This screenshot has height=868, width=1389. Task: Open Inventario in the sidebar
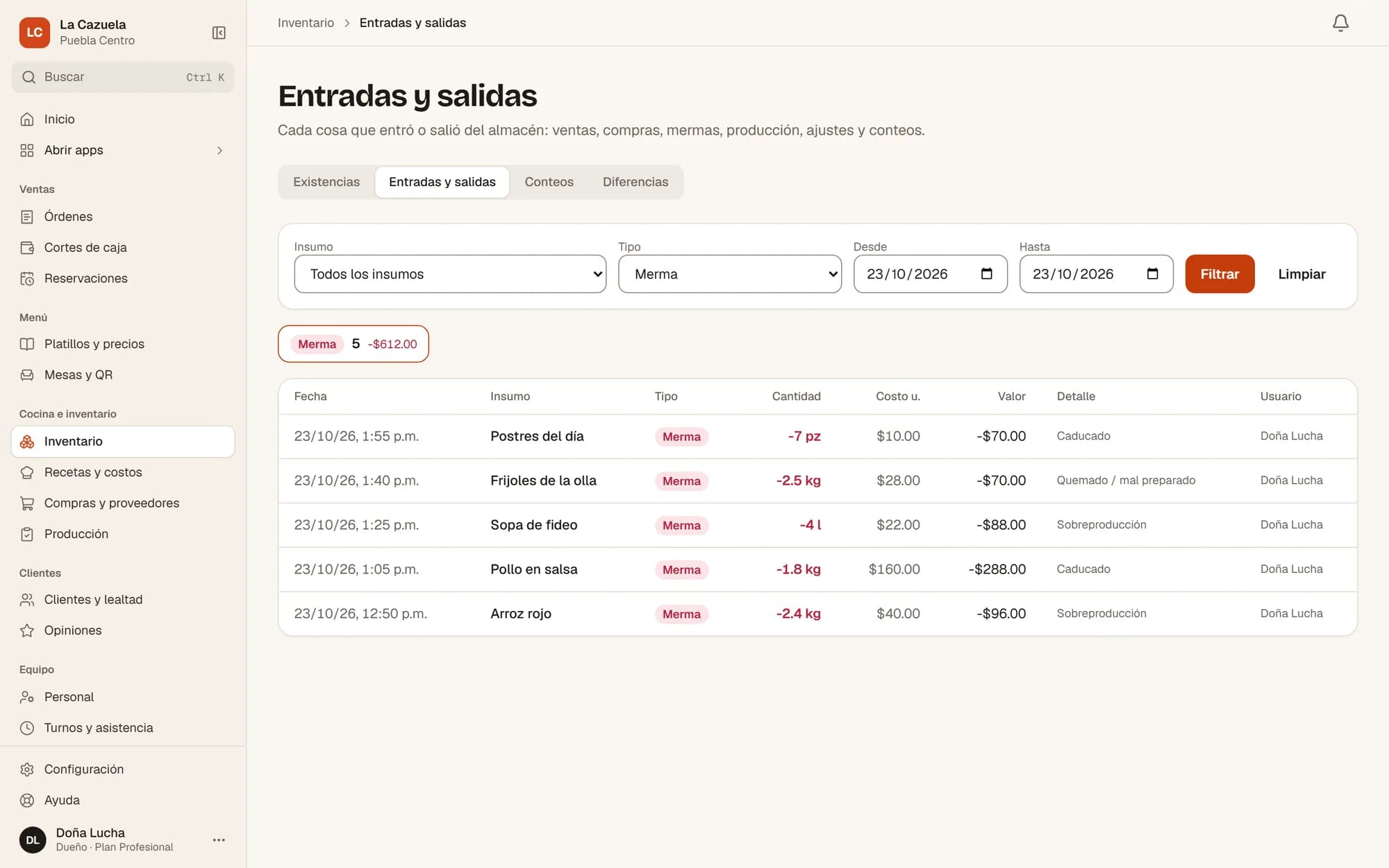point(123,442)
